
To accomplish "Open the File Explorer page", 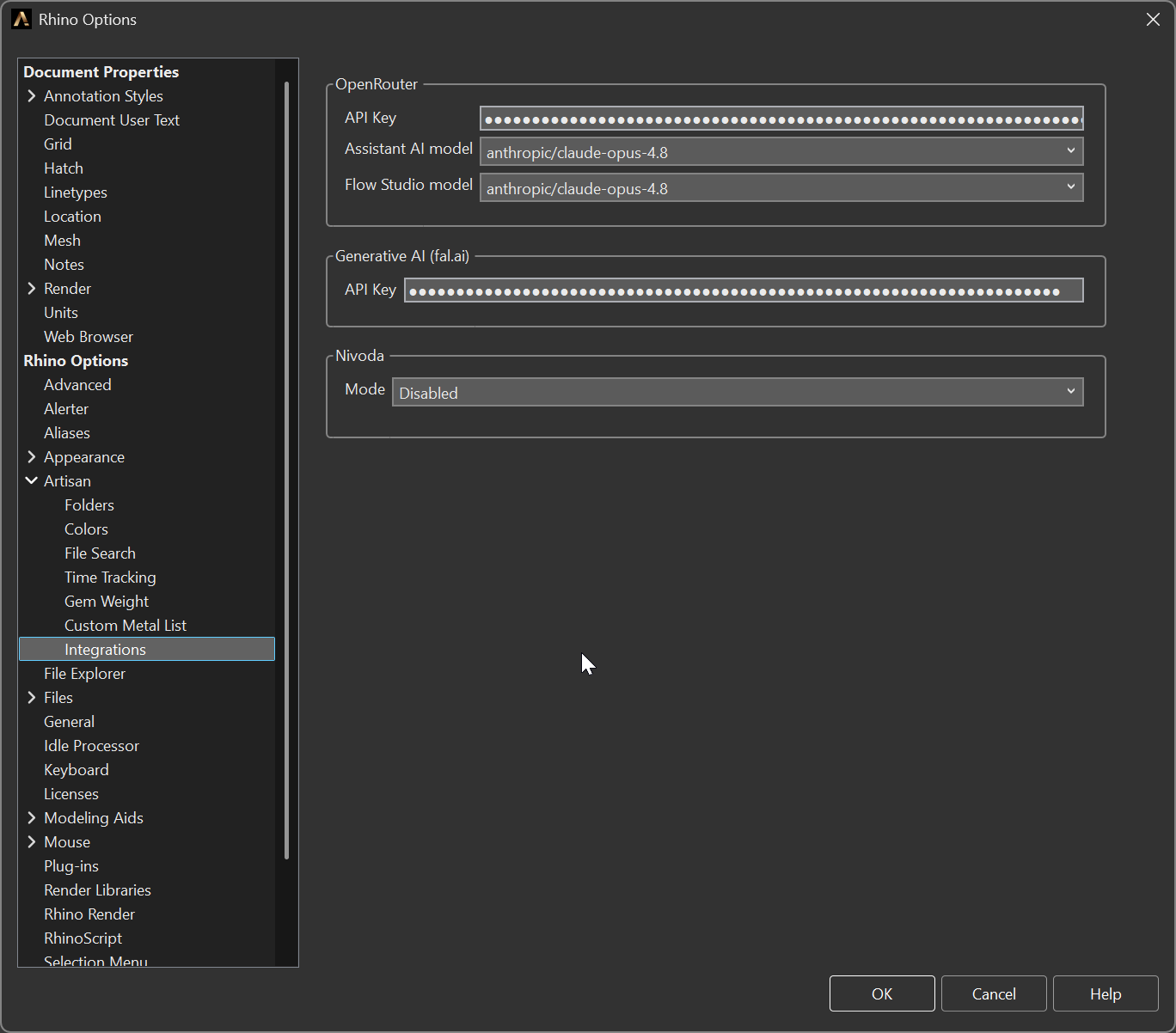I will (84, 674).
